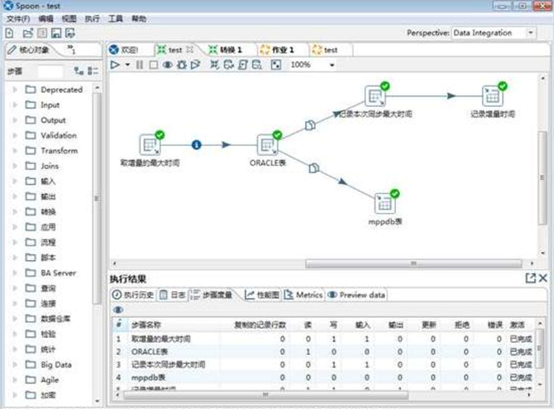Open the 日志 results tab
The image size is (554, 409).
click(x=172, y=295)
